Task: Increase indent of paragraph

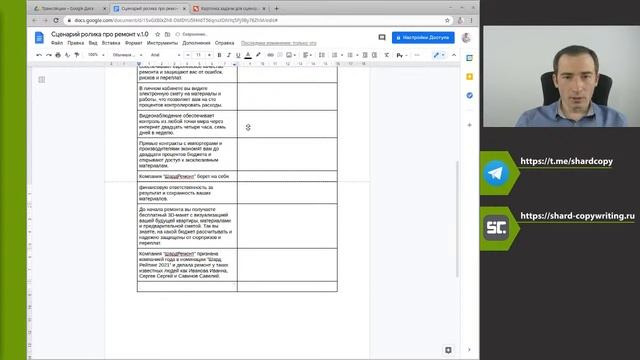Action: (x=374, y=55)
